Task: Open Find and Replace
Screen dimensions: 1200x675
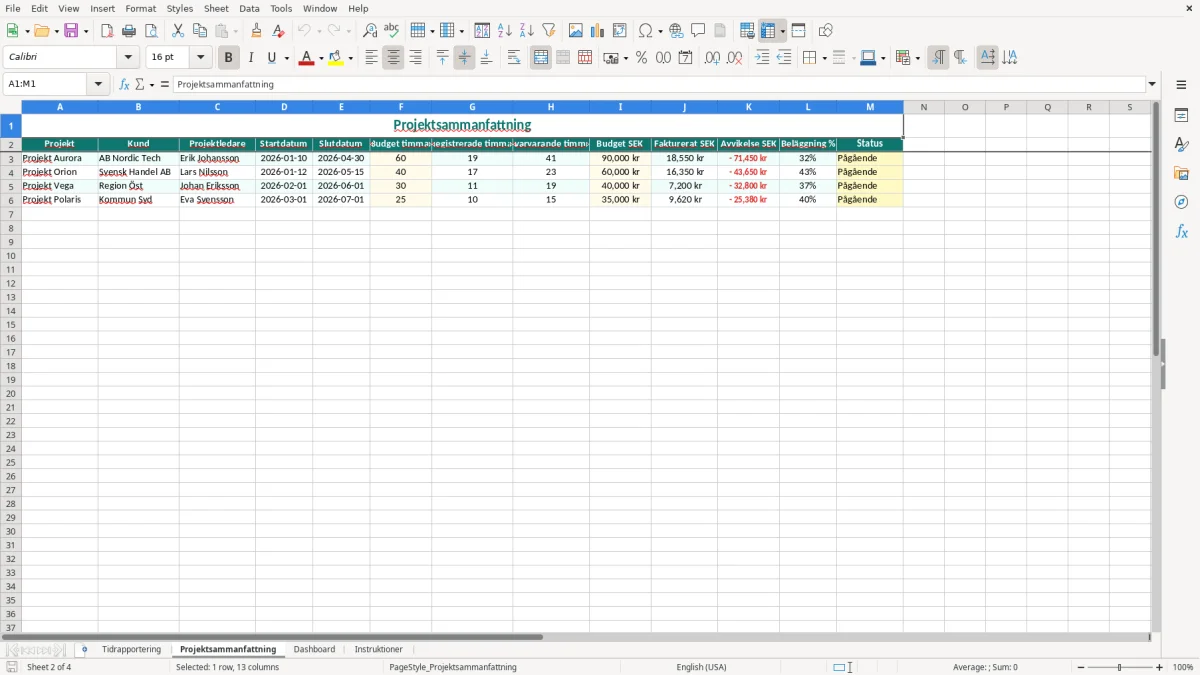Action: [x=370, y=31]
